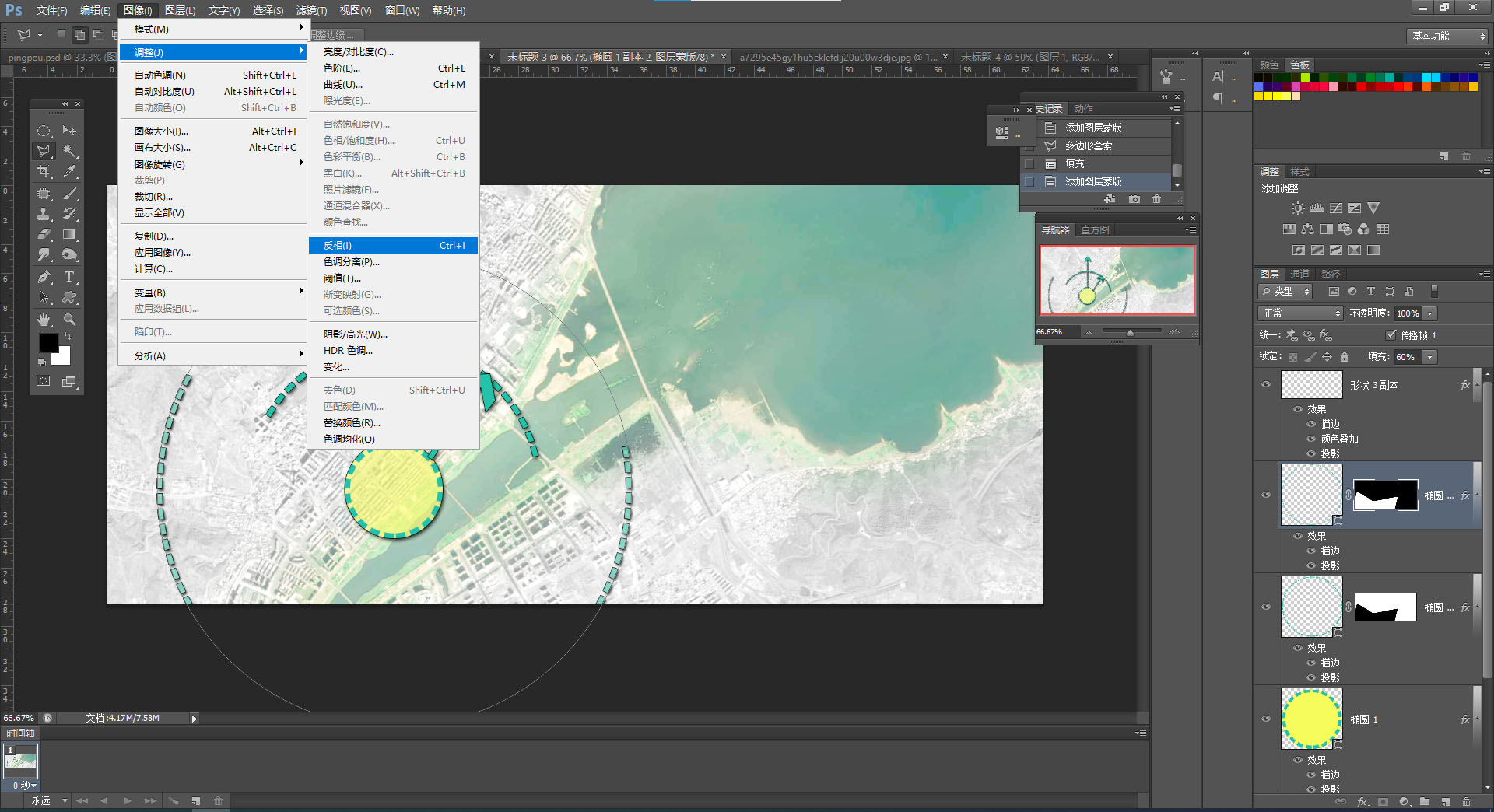Open the 基本功能 workspace dropdown
The image size is (1494, 812).
click(x=1449, y=36)
